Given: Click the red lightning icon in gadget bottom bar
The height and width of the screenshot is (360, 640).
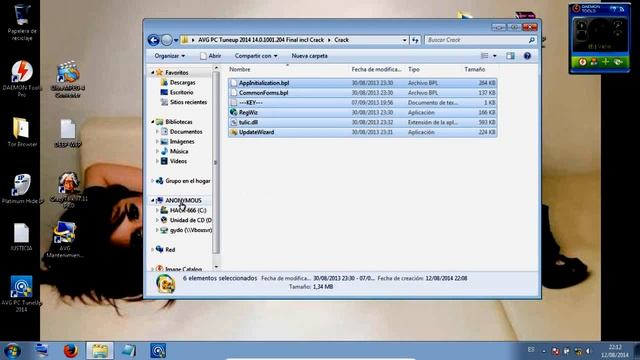Looking at the screenshot, I should tap(582, 62).
